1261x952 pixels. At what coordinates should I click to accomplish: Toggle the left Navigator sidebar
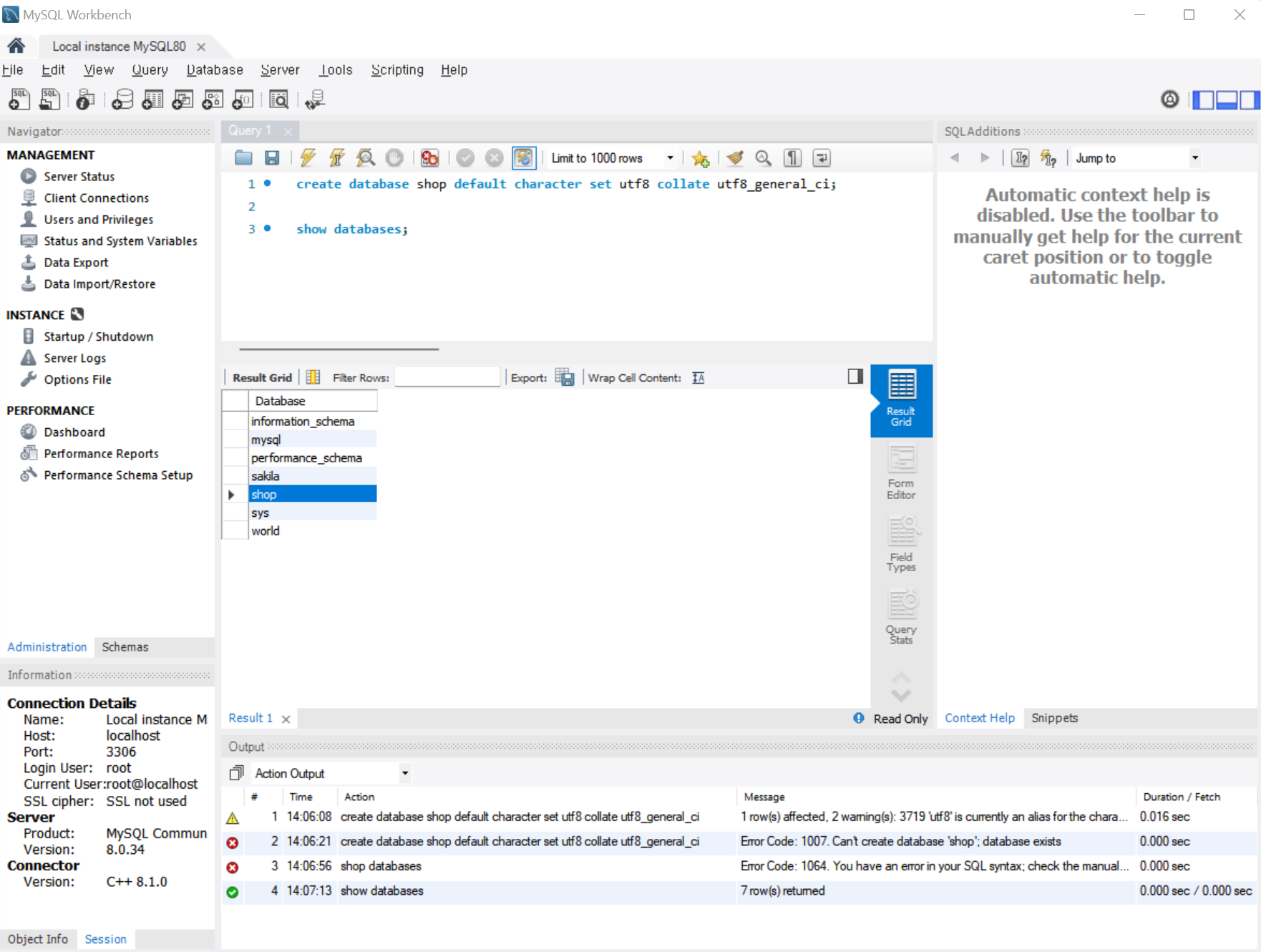[x=1203, y=100]
